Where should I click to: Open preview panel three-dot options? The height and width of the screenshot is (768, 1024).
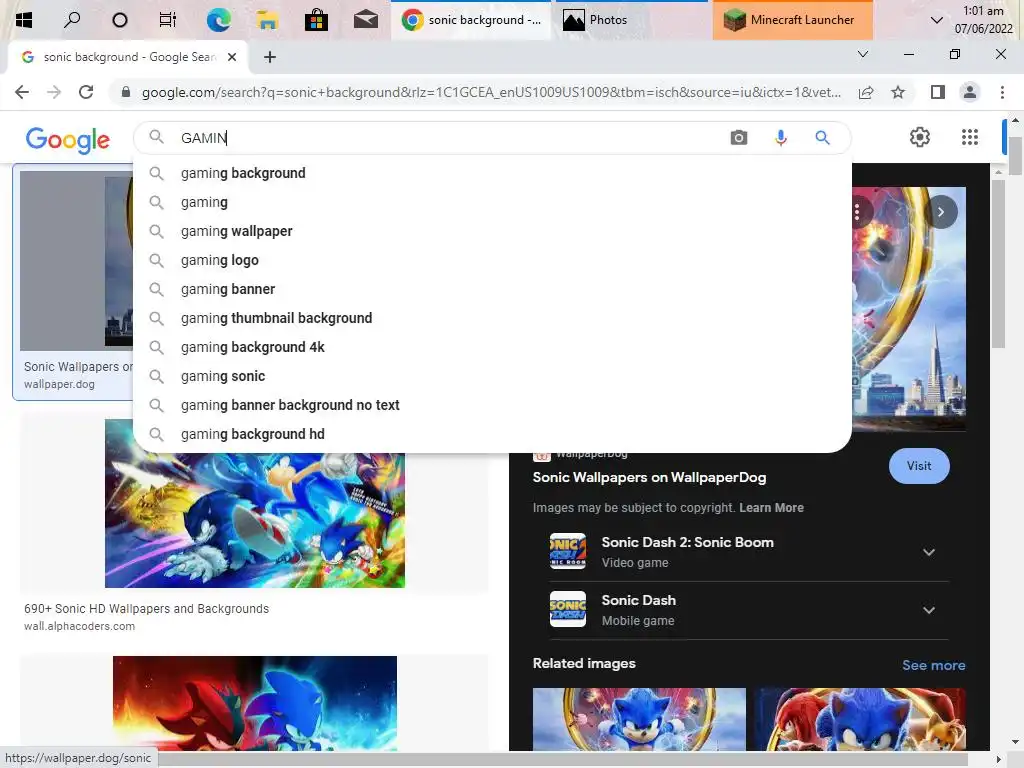point(857,212)
